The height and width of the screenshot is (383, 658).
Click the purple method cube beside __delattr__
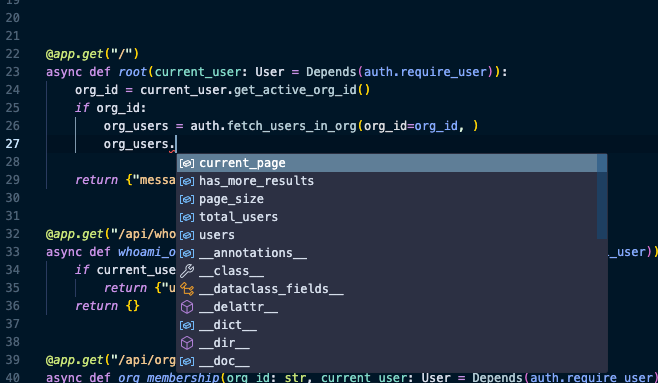[187, 307]
